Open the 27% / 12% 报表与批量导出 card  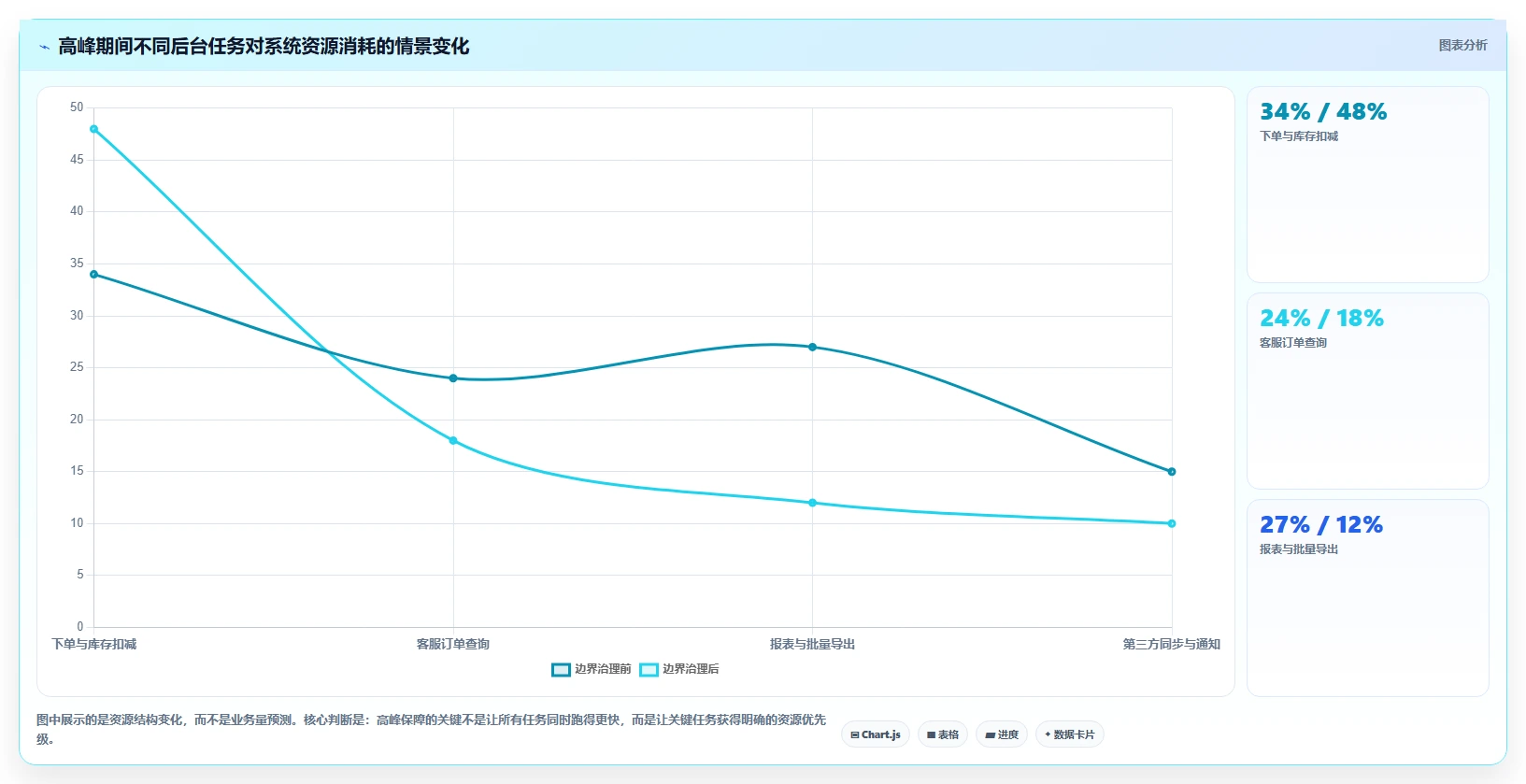tap(1368, 598)
